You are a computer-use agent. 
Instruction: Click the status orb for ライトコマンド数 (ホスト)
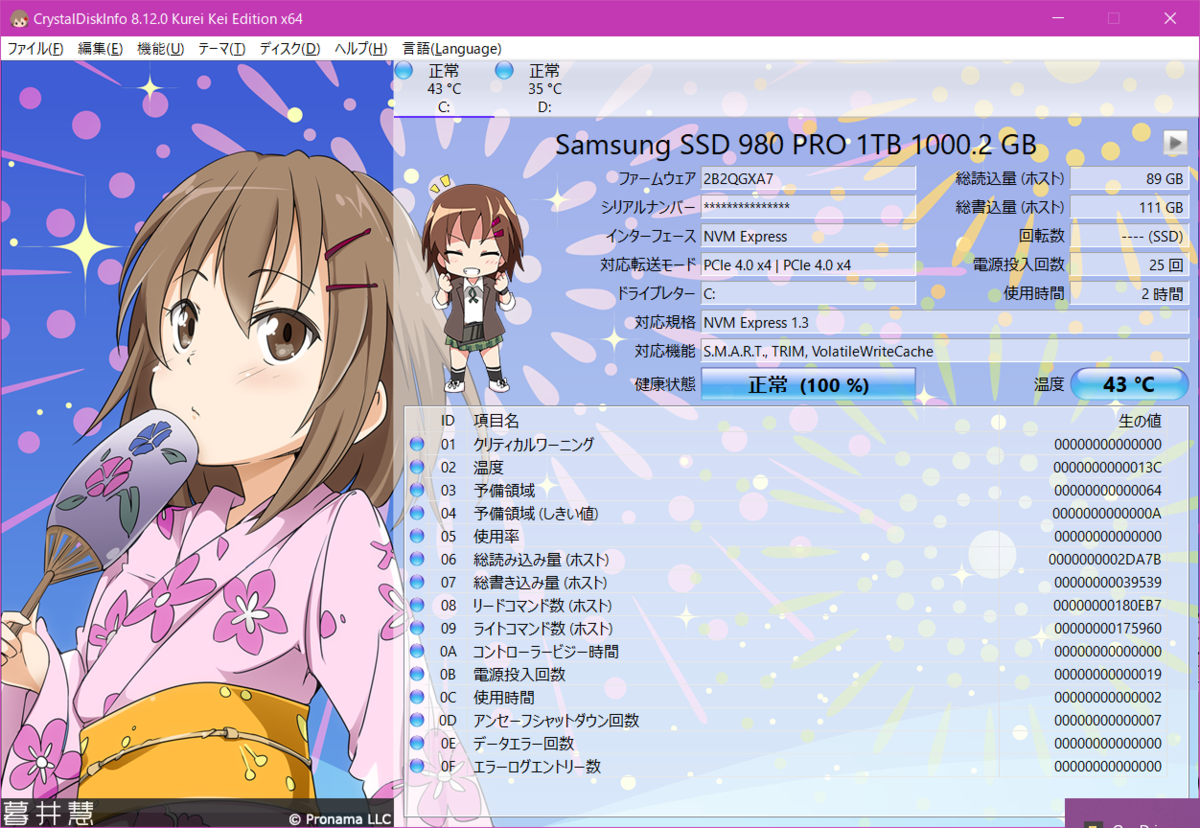click(x=417, y=628)
